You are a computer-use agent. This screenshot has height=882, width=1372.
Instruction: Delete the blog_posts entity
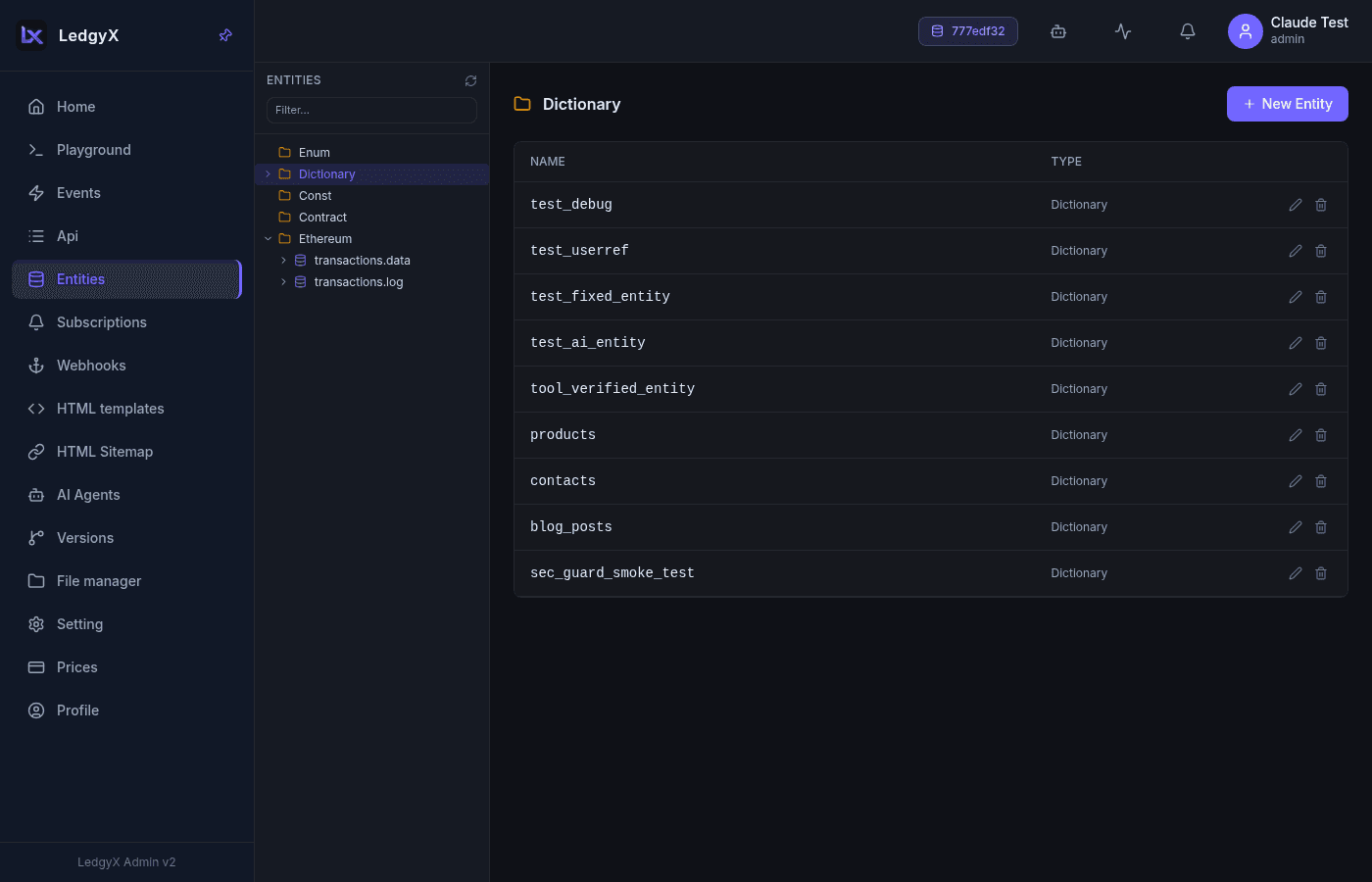1321,527
